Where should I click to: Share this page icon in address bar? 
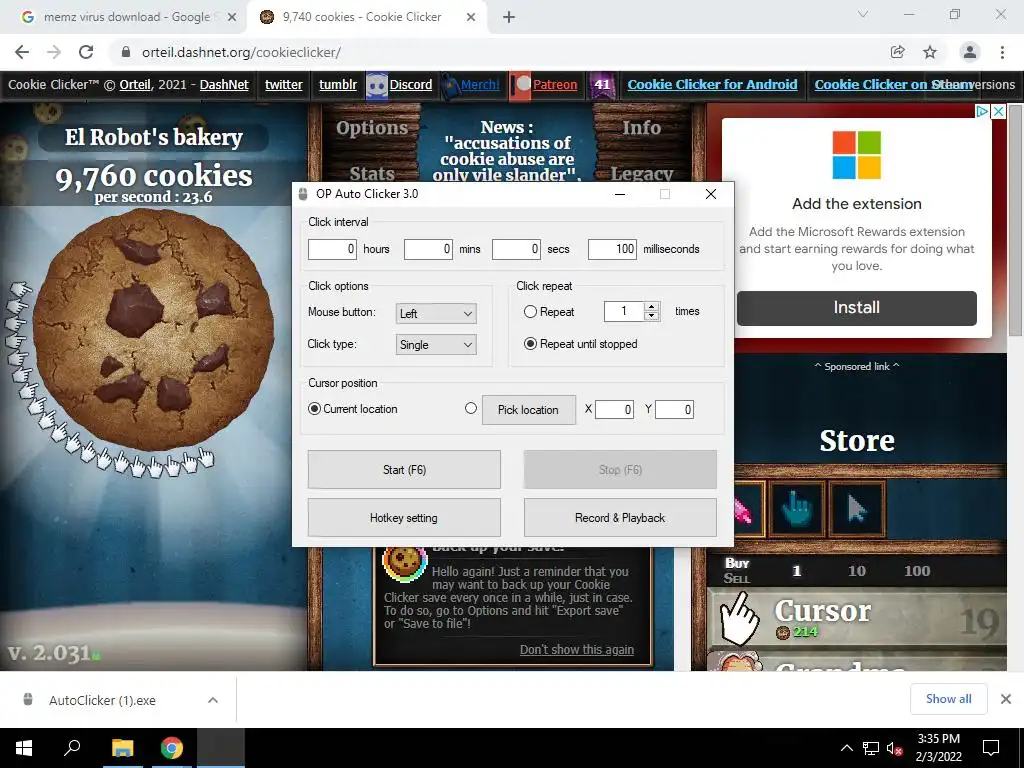click(898, 52)
